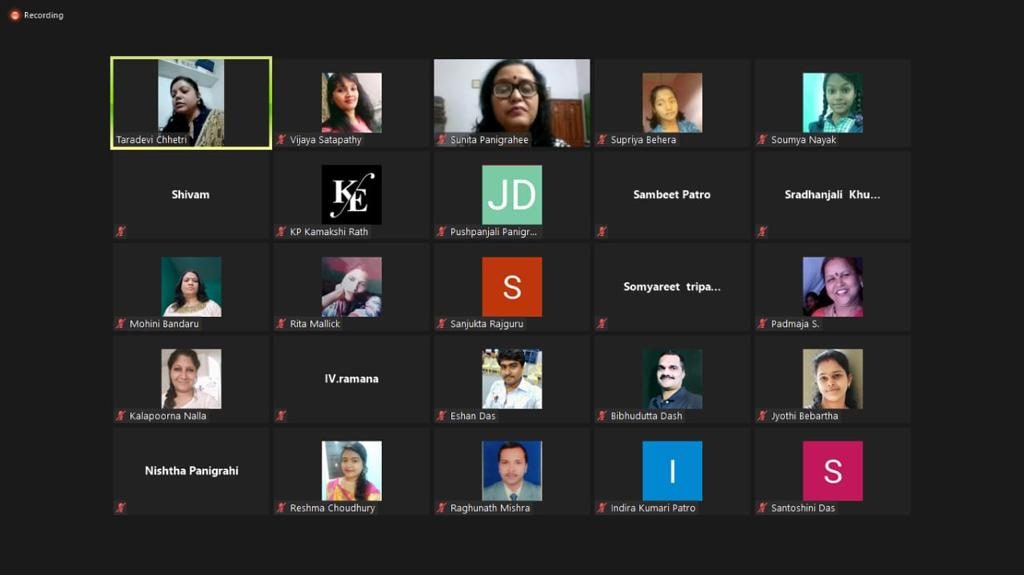Select the IV.ramana participant tile
1024x575 pixels.
[x=351, y=379]
